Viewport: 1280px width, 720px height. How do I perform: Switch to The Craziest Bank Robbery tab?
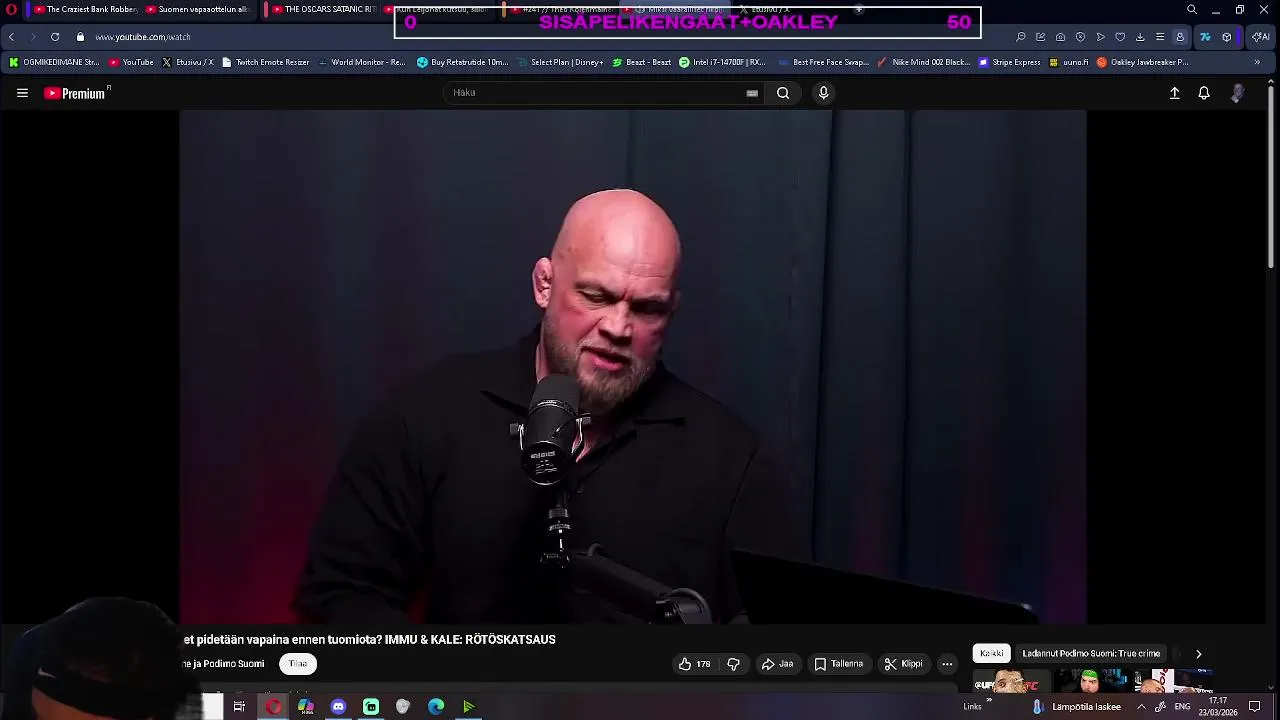pyautogui.click(x=84, y=10)
